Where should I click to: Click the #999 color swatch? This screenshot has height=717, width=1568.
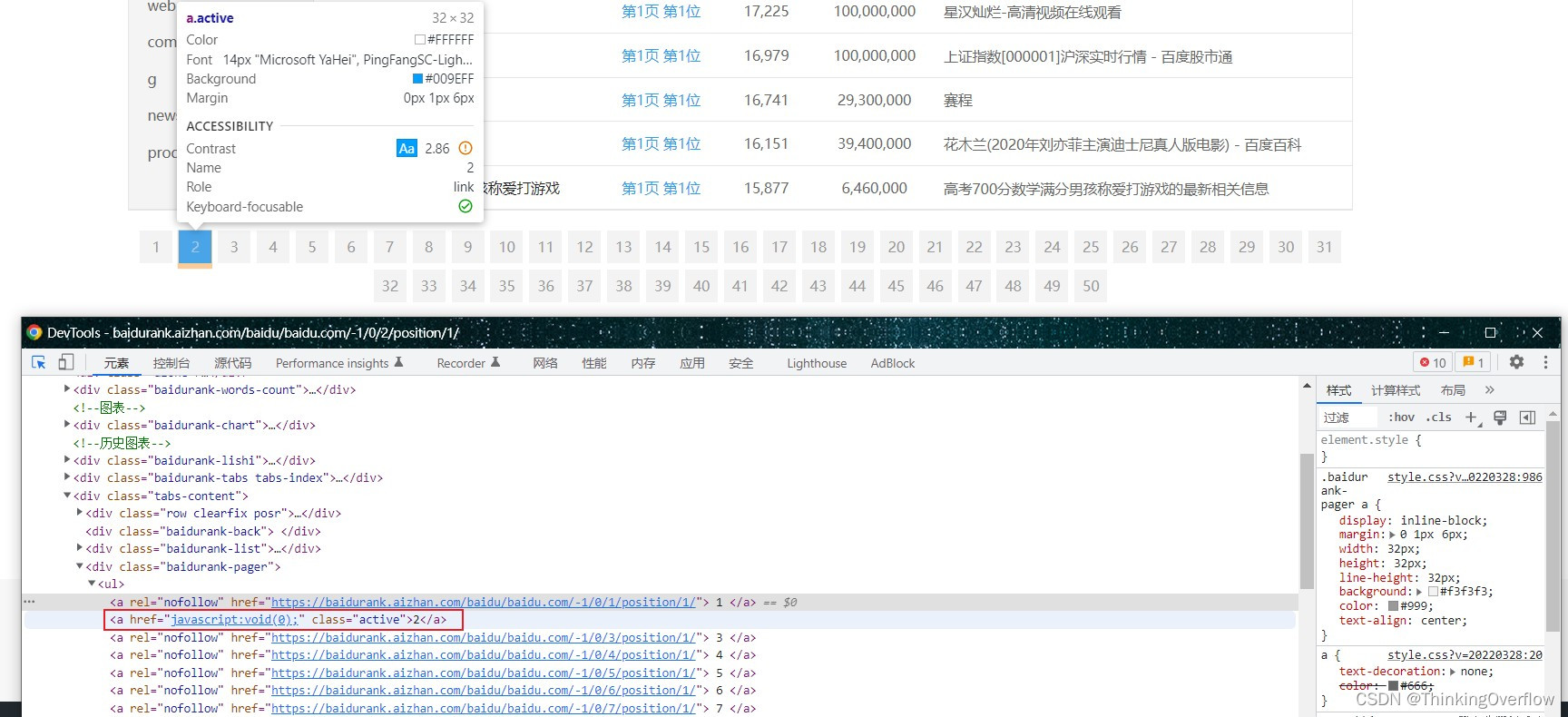(1394, 606)
